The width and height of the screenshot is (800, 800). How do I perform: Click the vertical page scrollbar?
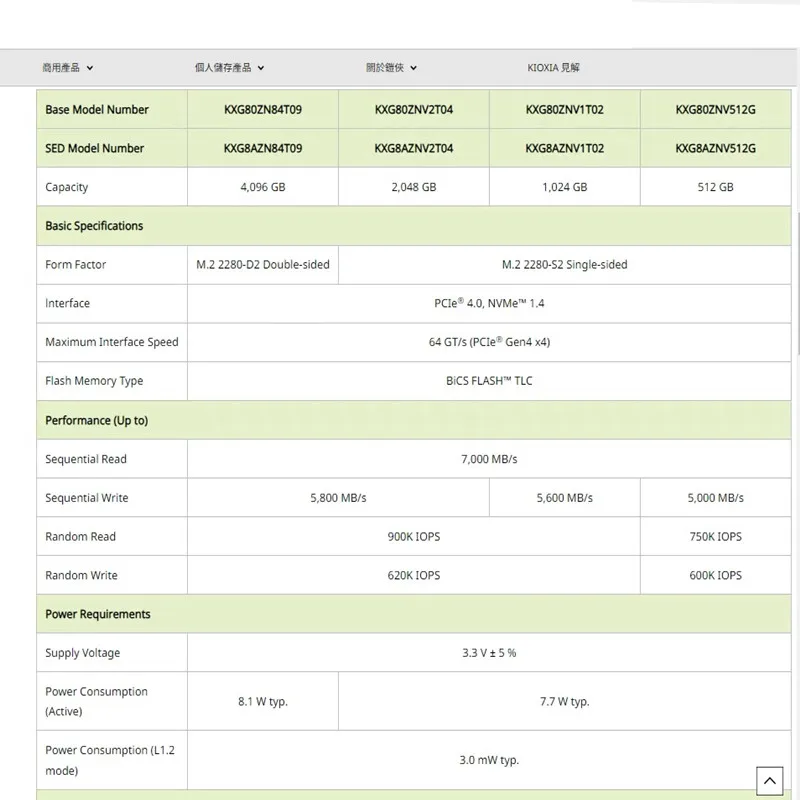[795, 300]
